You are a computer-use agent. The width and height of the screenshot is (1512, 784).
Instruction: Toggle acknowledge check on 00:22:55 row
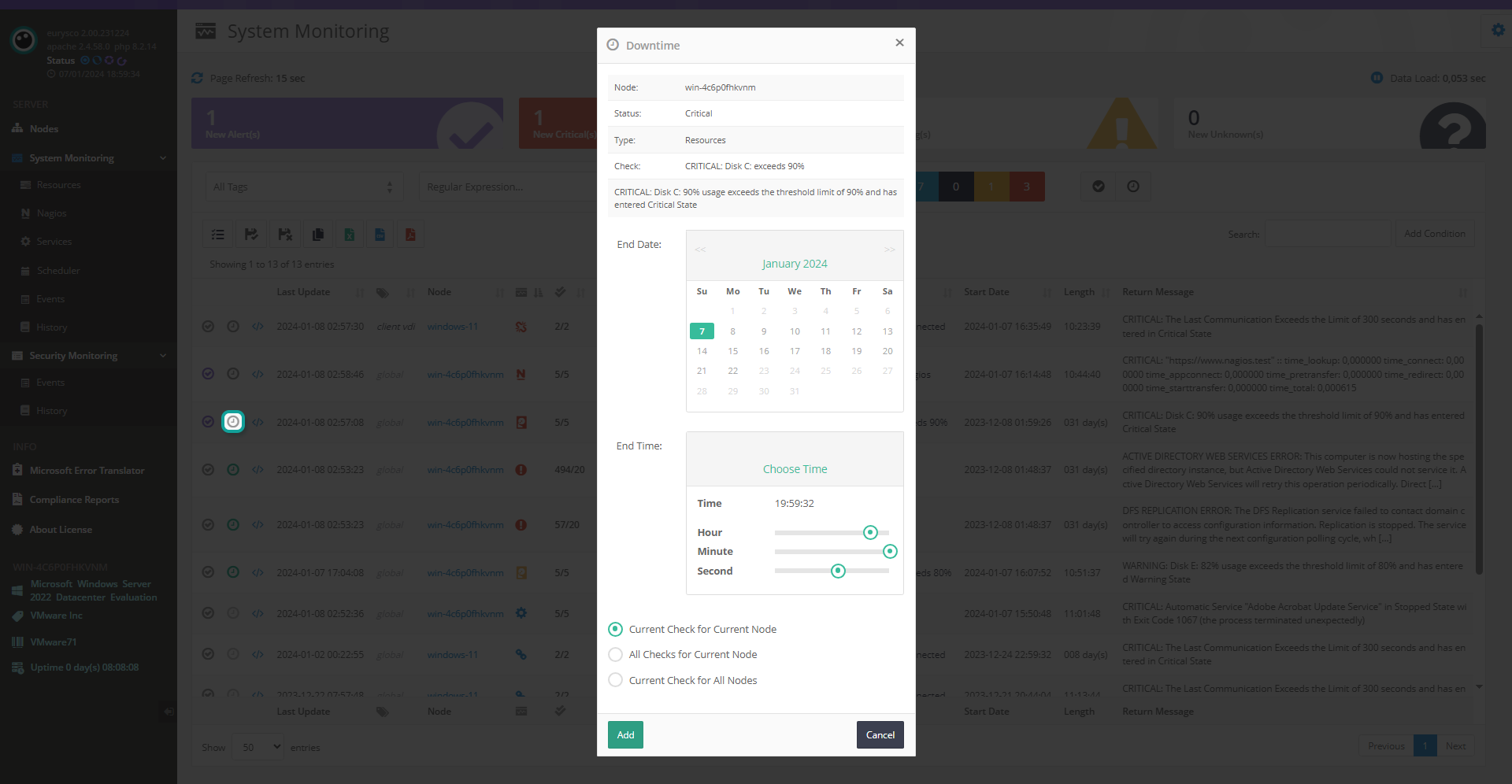click(208, 654)
